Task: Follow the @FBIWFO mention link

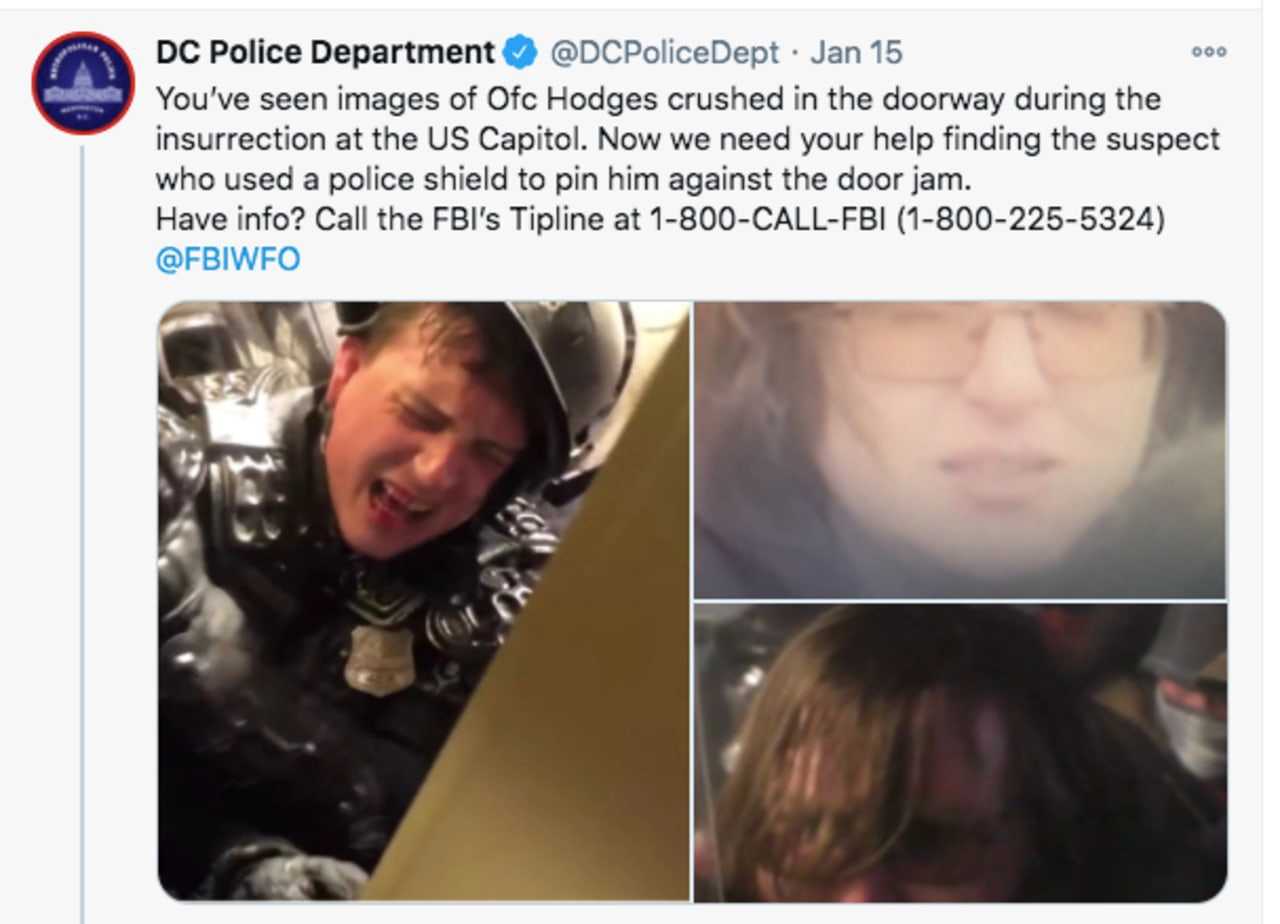Action: (x=228, y=260)
